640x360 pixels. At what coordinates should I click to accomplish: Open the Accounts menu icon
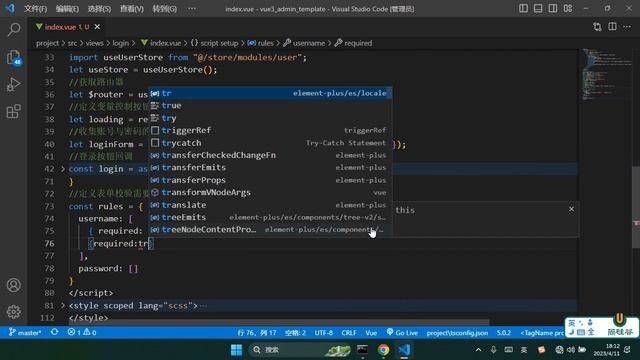point(13,285)
